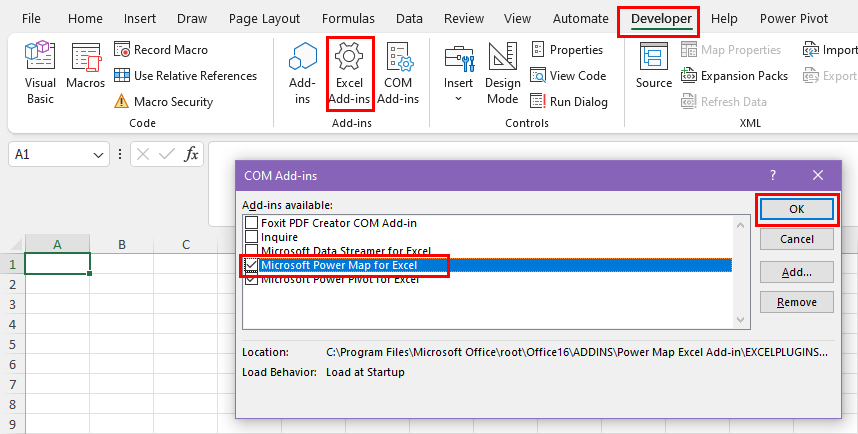858x434 pixels.
Task: Click Run Dialog
Action: click(569, 102)
